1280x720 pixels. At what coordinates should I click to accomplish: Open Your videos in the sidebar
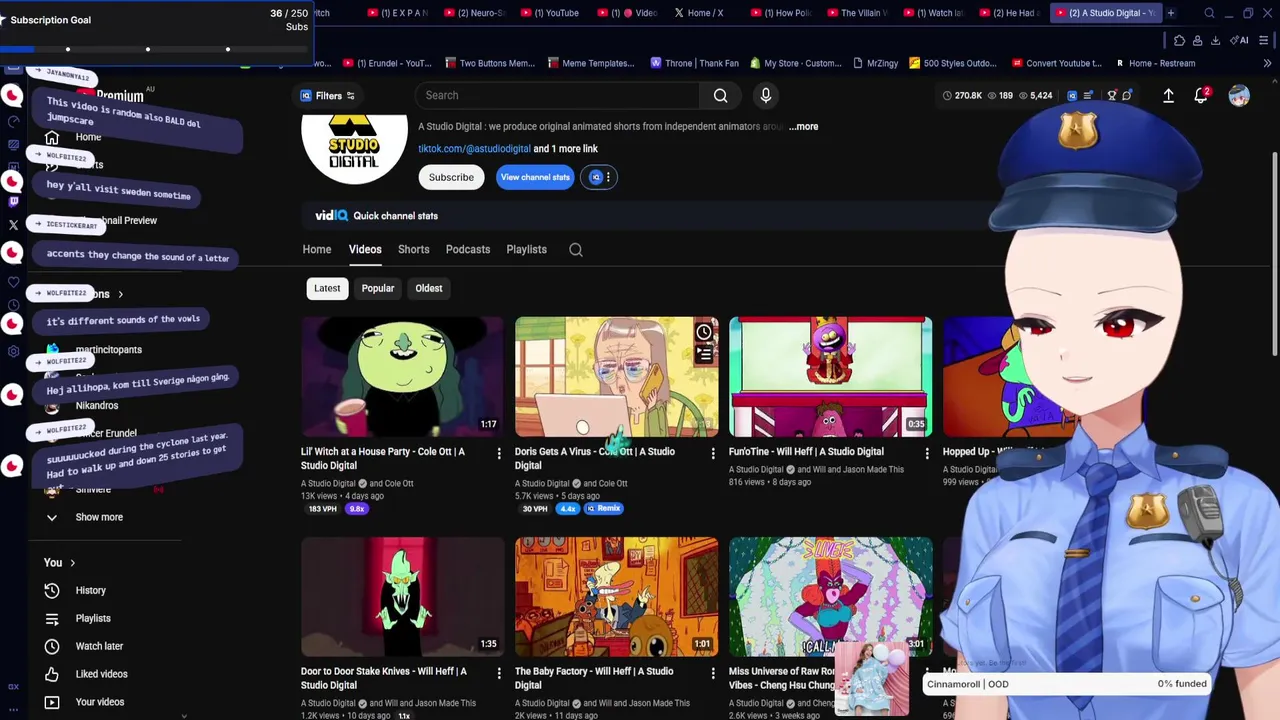[x=100, y=703]
